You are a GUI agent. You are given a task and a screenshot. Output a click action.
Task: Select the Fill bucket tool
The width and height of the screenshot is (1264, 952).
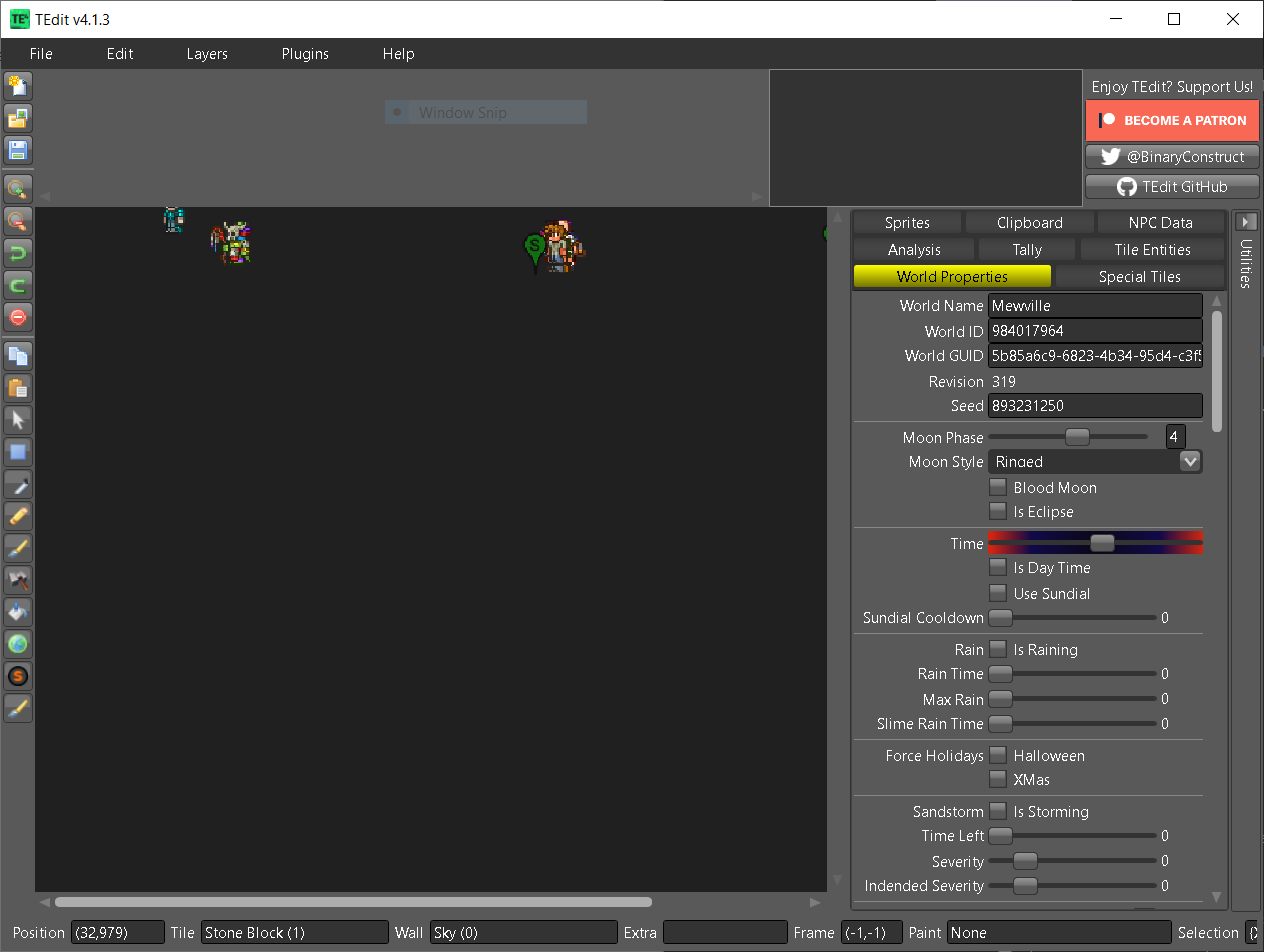18,612
